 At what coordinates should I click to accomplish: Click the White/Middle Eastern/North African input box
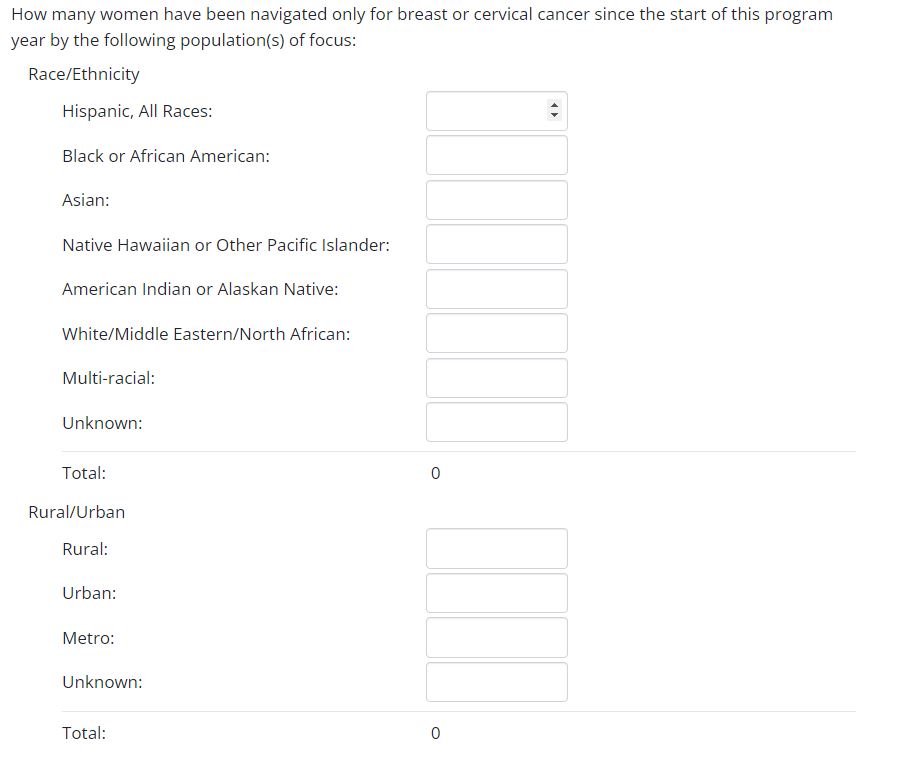point(496,334)
